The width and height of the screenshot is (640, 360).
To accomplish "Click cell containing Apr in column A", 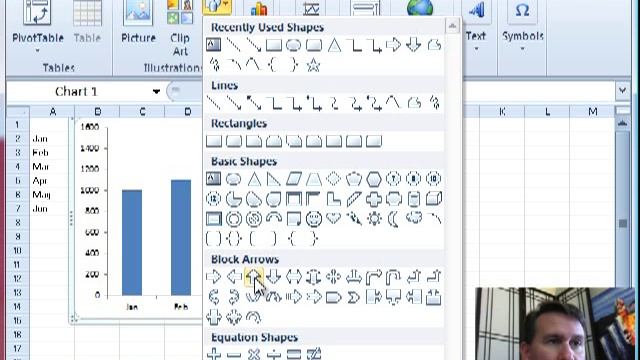I will tap(52, 180).
